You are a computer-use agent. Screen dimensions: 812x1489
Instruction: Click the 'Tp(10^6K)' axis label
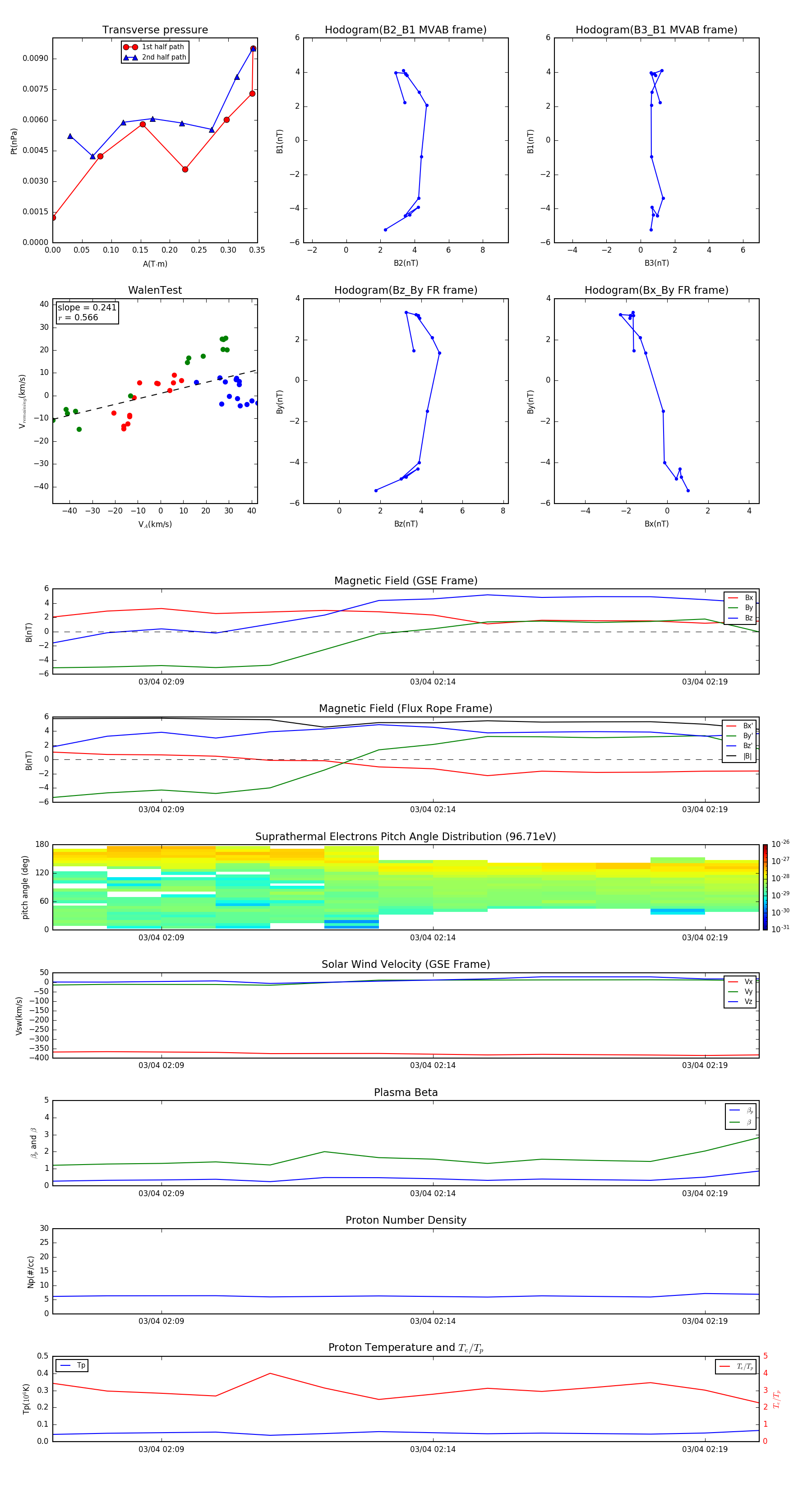[26, 1399]
